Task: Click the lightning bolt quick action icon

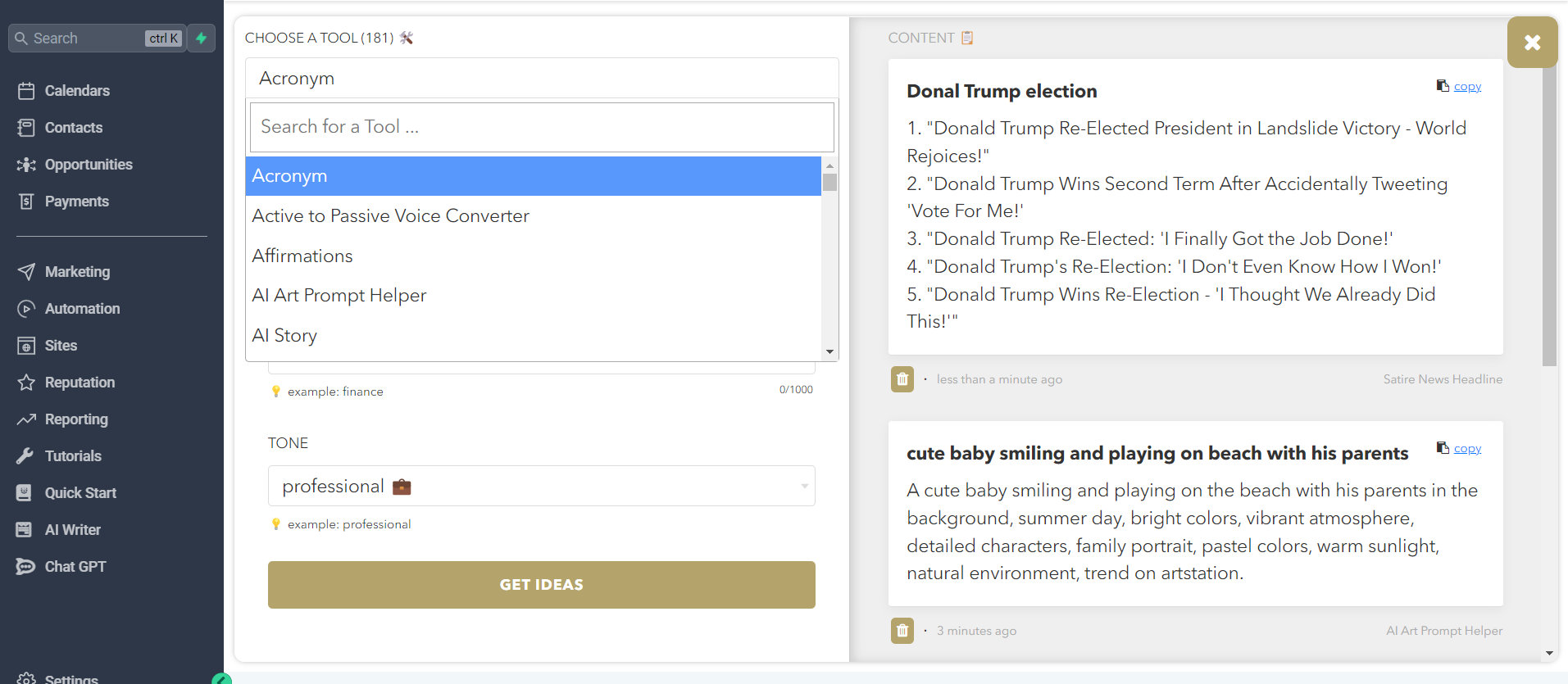Action: point(201,39)
